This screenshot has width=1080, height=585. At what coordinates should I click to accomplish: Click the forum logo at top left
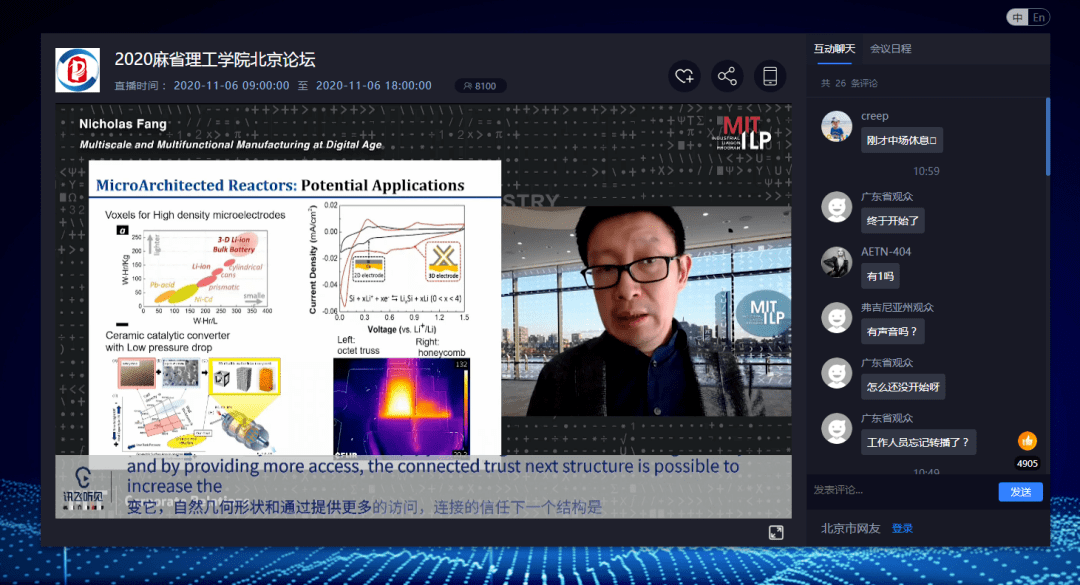tap(77, 70)
